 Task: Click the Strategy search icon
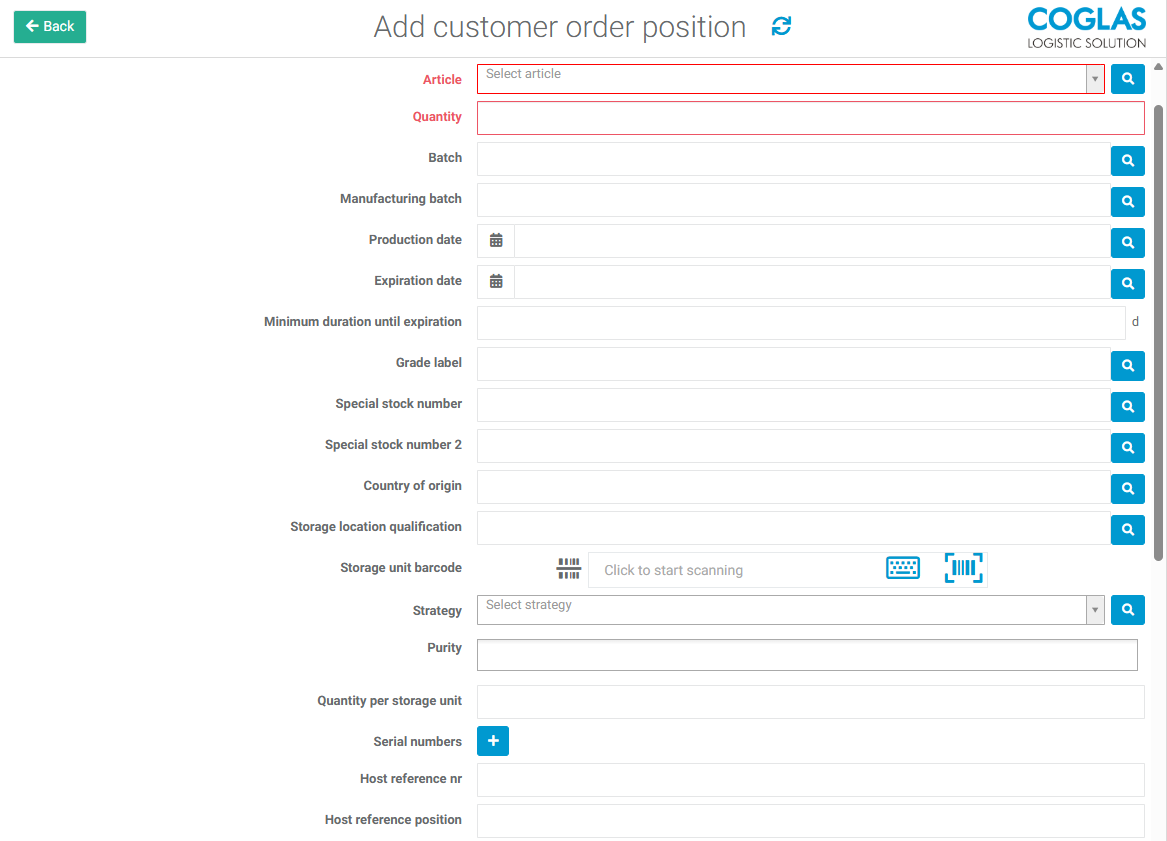click(x=1127, y=609)
